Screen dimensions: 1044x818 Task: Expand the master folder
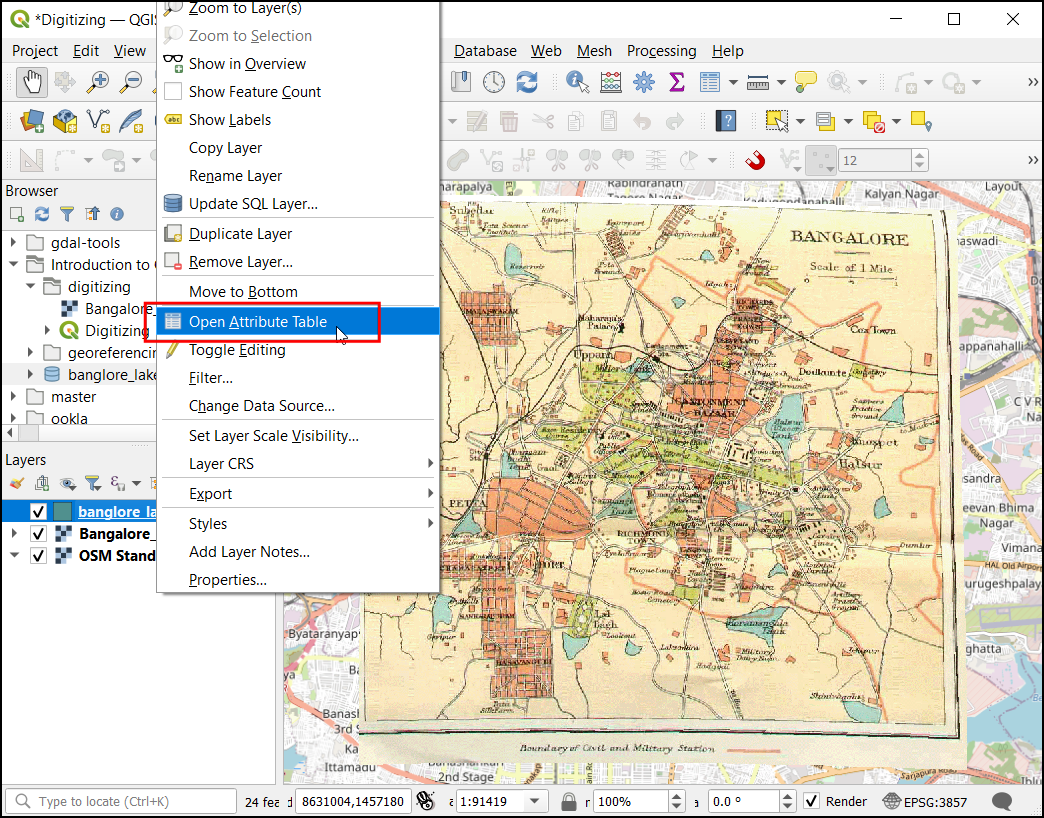point(13,396)
